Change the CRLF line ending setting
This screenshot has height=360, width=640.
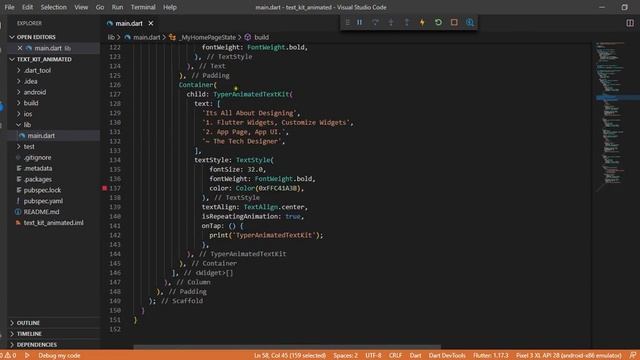[x=395, y=356]
